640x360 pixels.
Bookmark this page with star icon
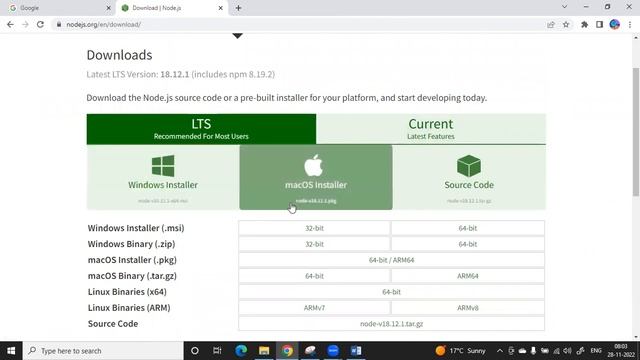click(x=566, y=24)
